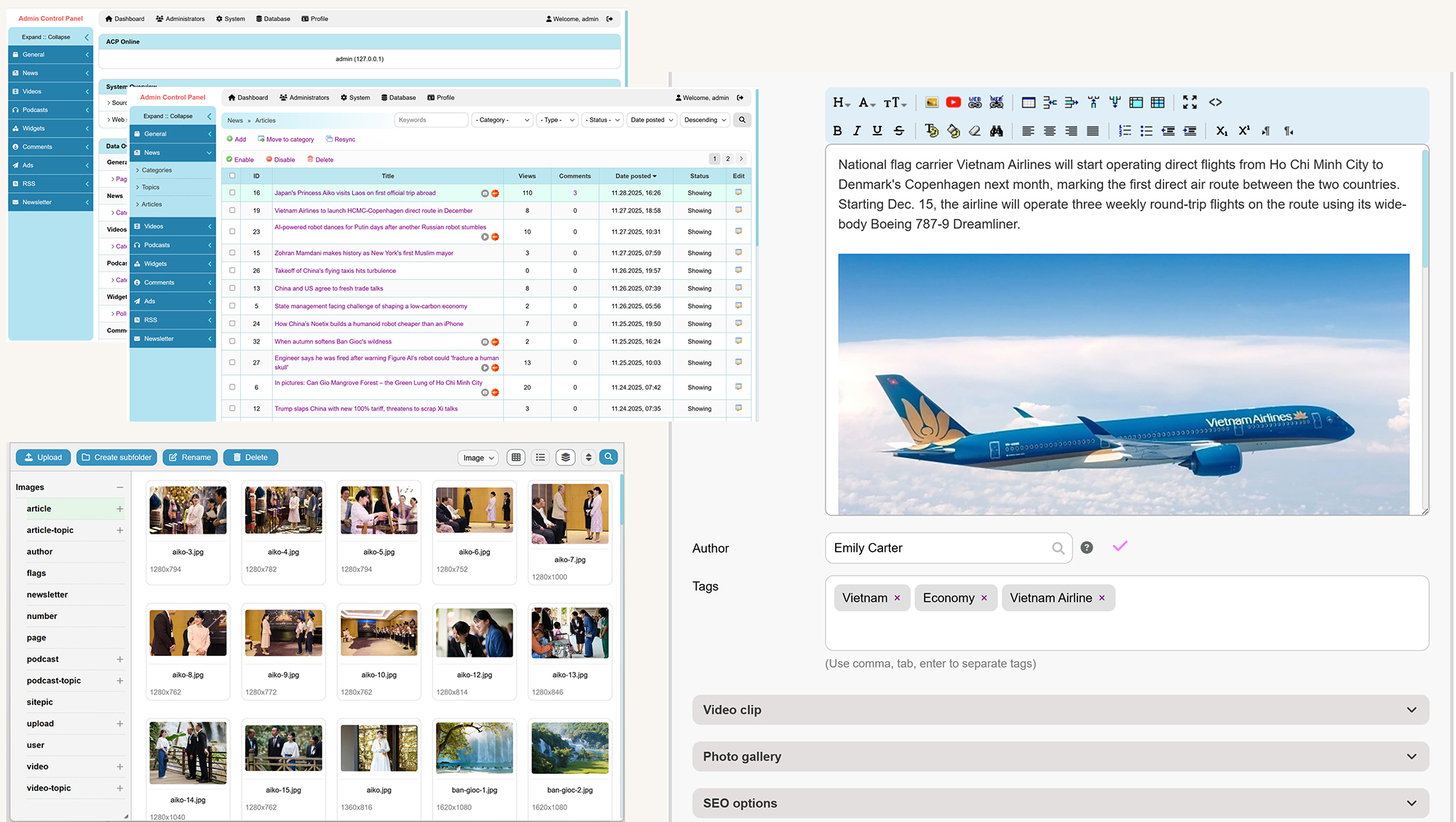
Task: Remove the Economy tag
Action: (984, 598)
